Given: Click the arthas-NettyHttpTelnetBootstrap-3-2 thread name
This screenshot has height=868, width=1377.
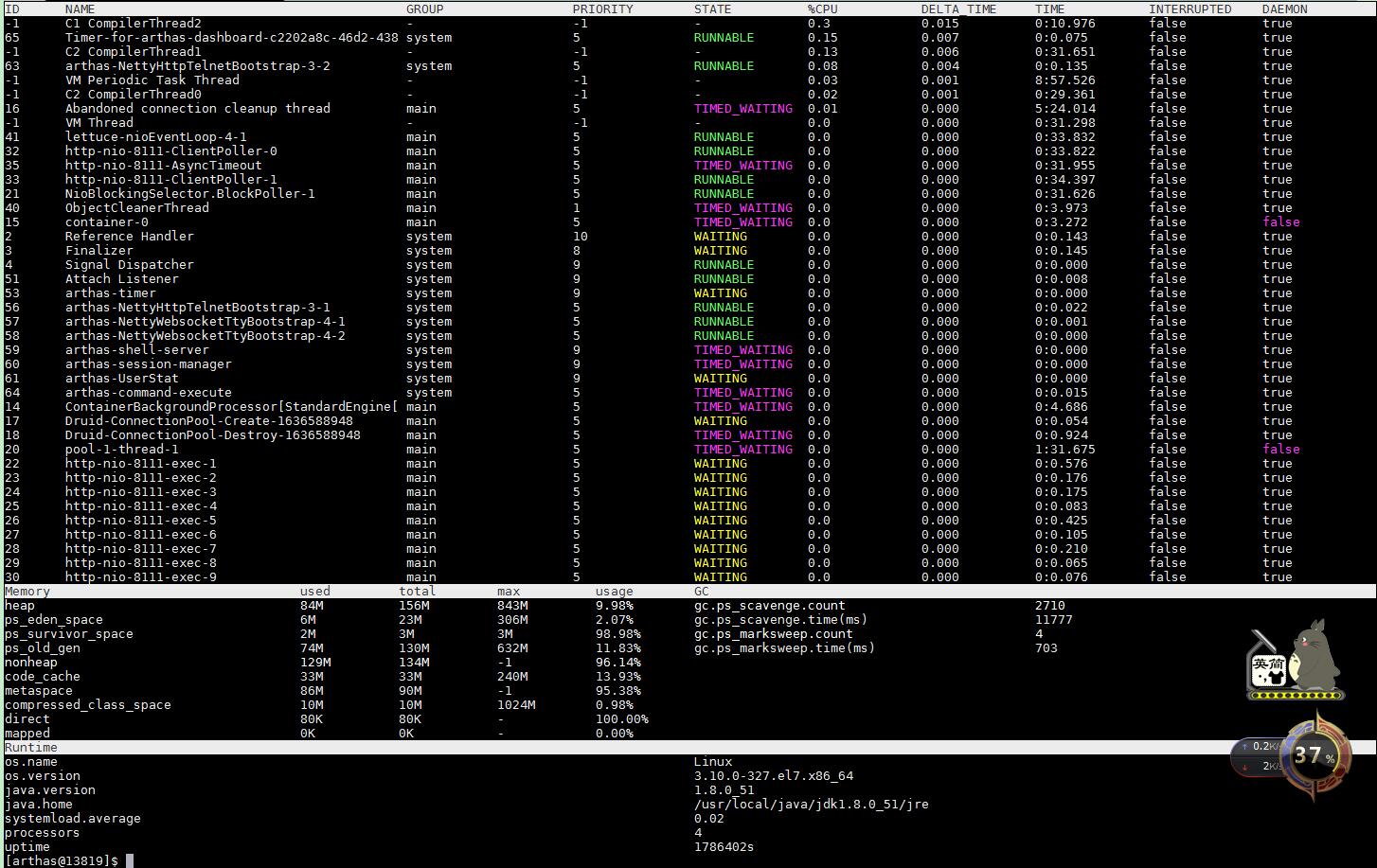Looking at the screenshot, I should (x=198, y=65).
